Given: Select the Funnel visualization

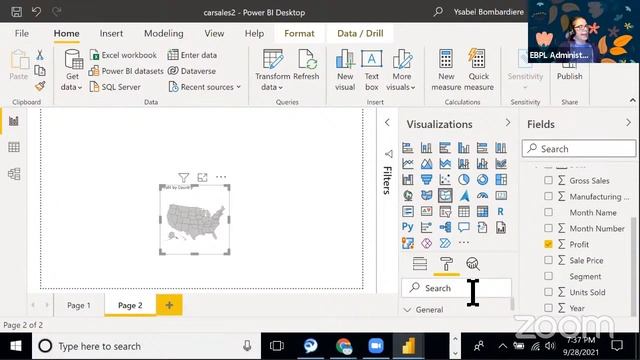Looking at the screenshot, I should [426, 180].
